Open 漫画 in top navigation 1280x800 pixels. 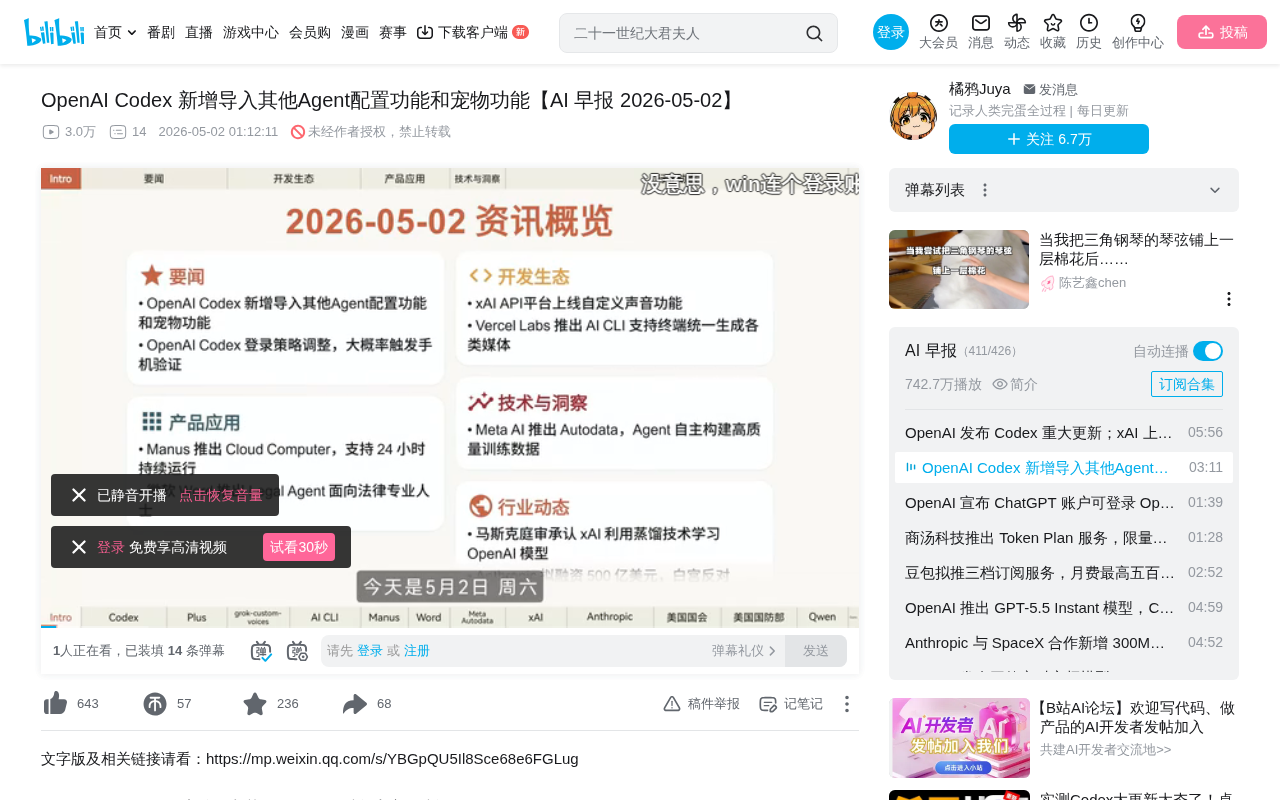355,32
